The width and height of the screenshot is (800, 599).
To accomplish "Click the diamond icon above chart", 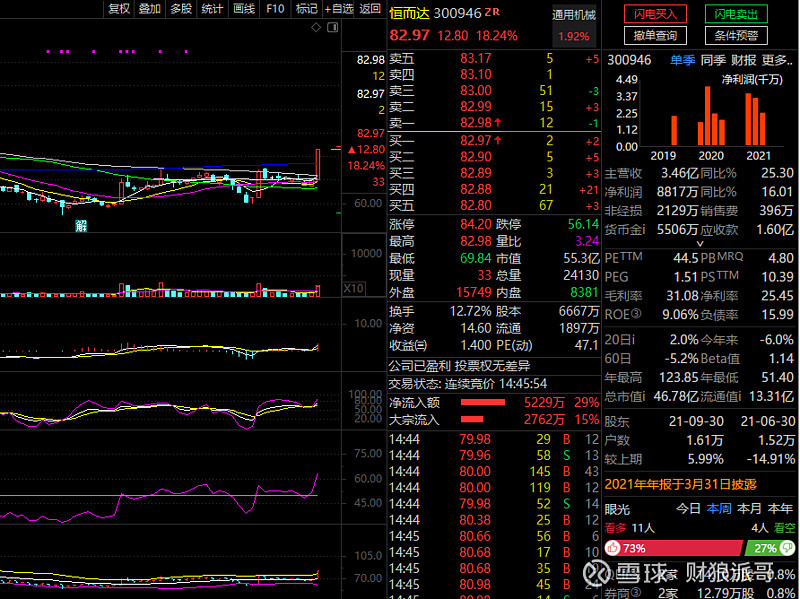I will pyautogui.click(x=316, y=27).
